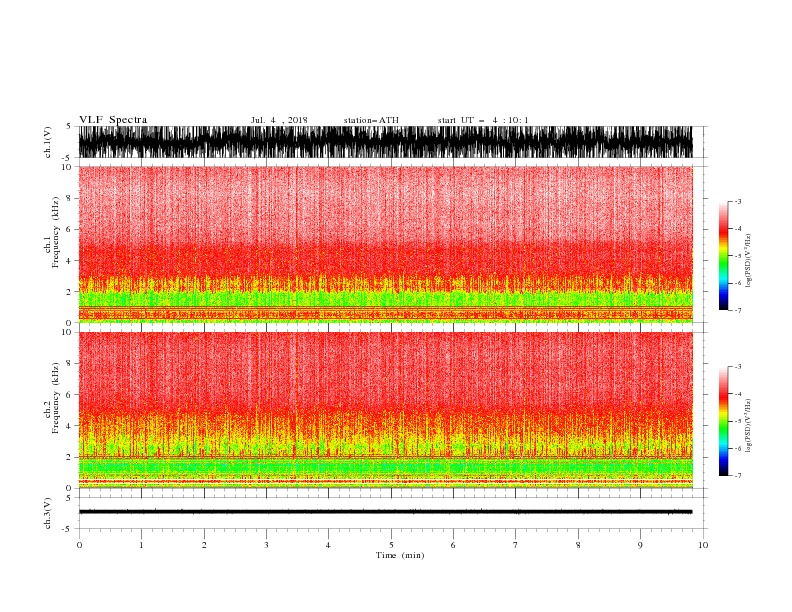Click the "7" tick on the time axis
This screenshot has height=612, width=792.
click(516, 545)
